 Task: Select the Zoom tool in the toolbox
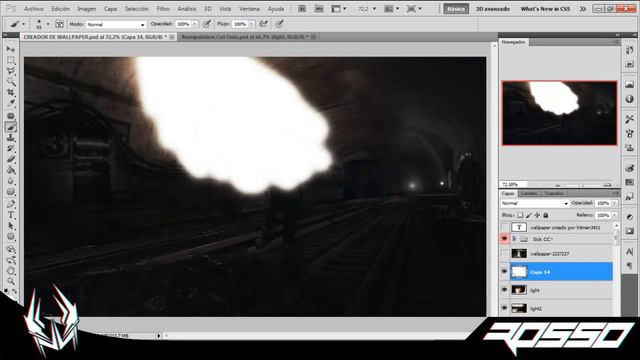tap(11, 281)
